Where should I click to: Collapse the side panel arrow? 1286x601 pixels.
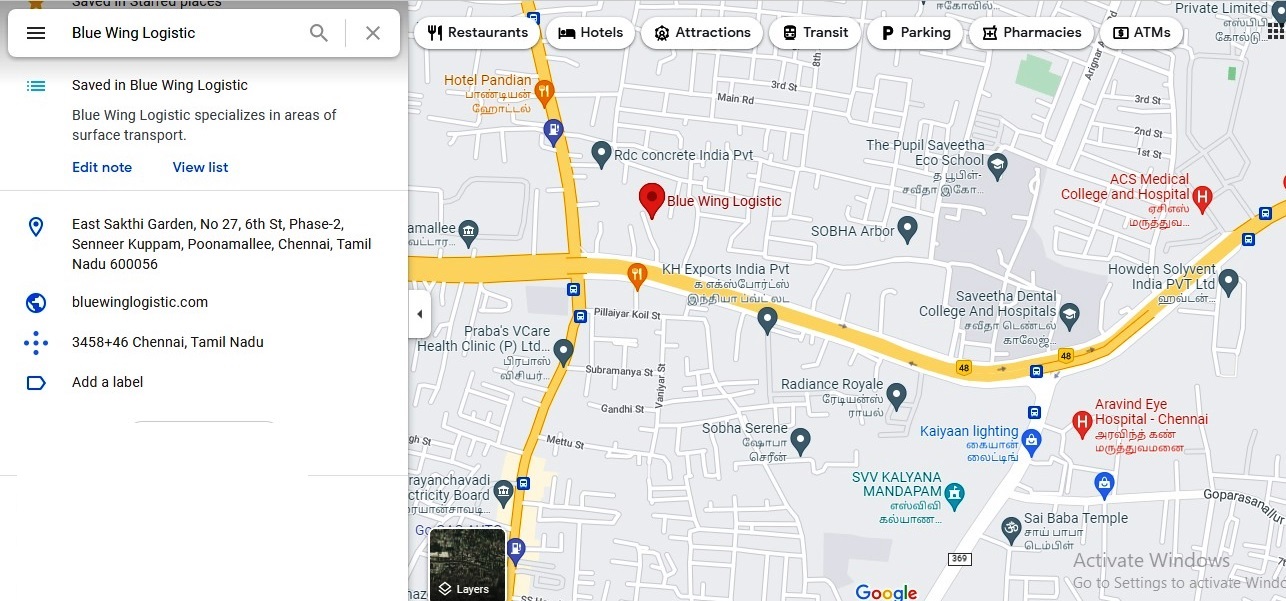(420, 314)
